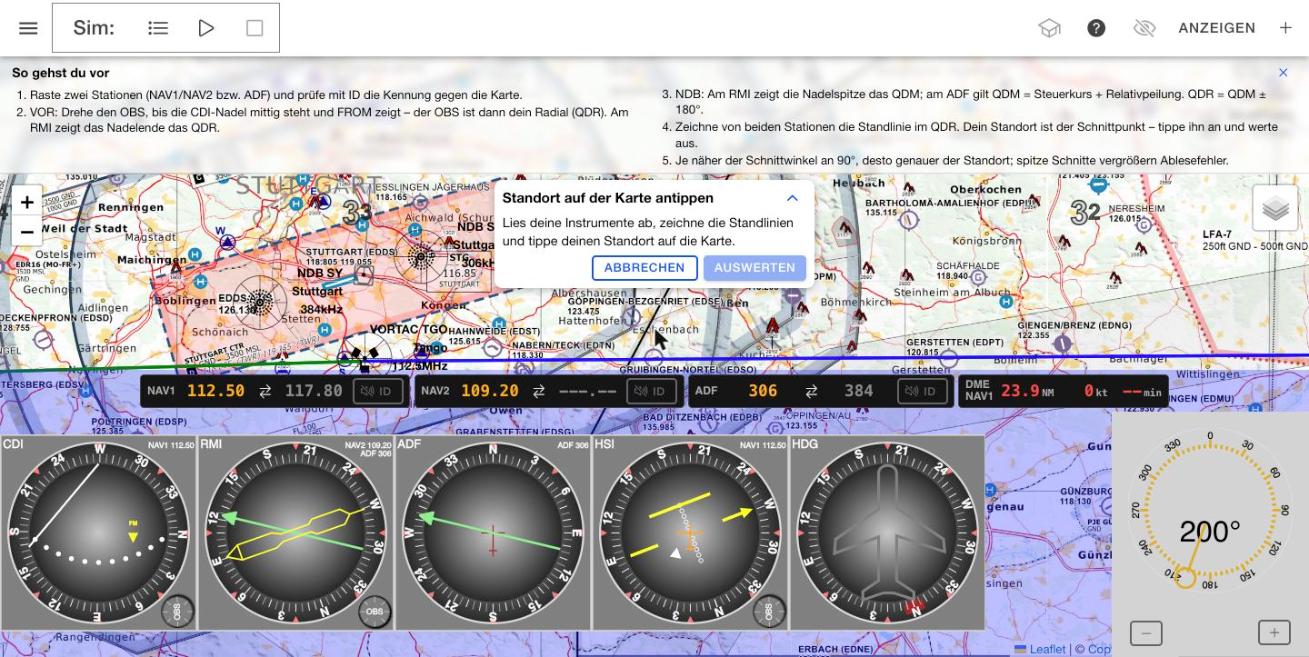Image resolution: width=1309 pixels, height=657 pixels.
Task: Start the simulation with the play button
Action: tap(206, 28)
